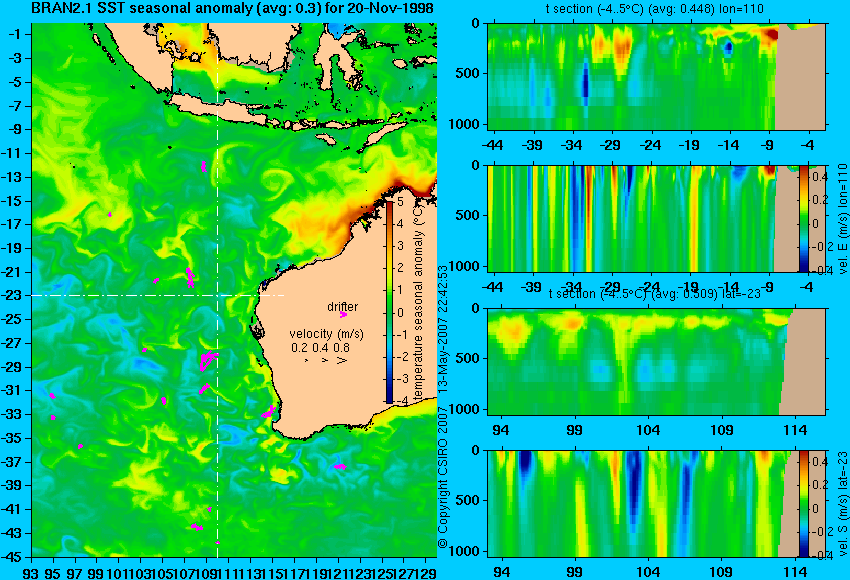
Task: Click the 't section ... lon=110' title
Action: tap(654, 9)
